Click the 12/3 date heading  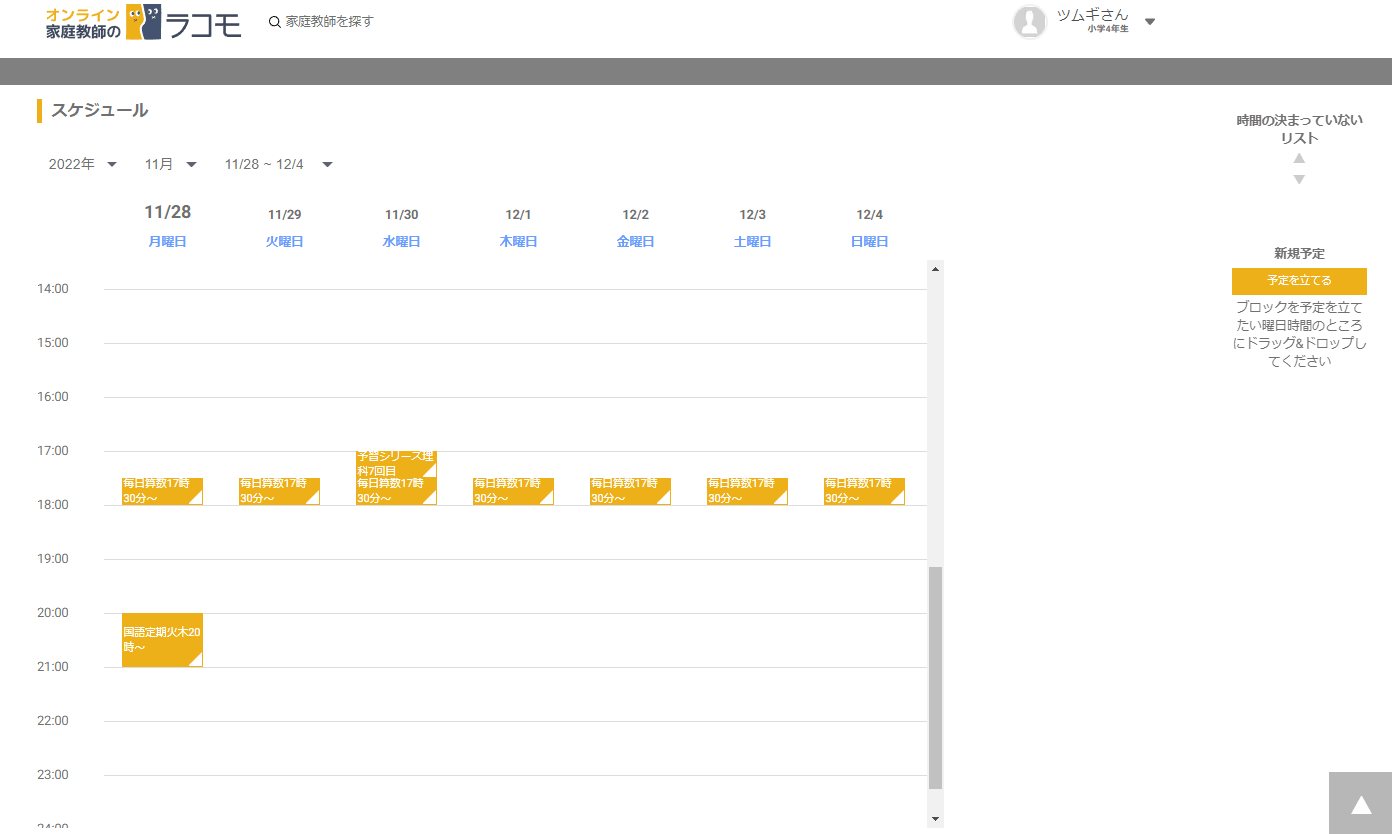coord(752,215)
